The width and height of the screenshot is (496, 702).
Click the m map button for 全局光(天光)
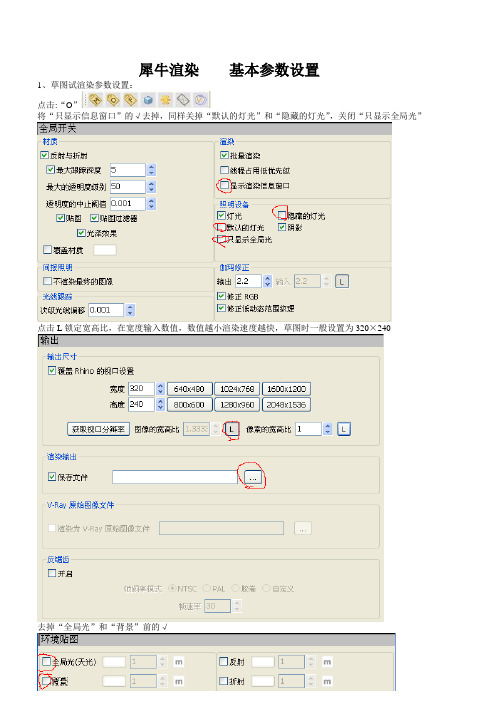[x=179, y=662]
